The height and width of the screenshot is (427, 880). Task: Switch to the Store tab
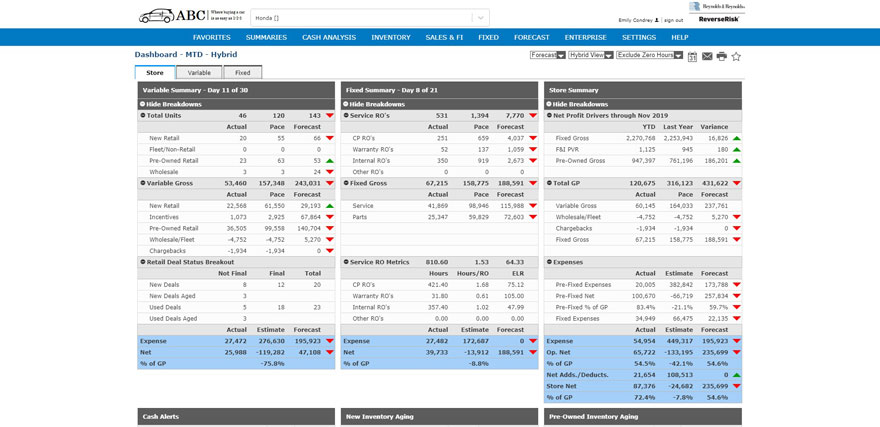[155, 73]
